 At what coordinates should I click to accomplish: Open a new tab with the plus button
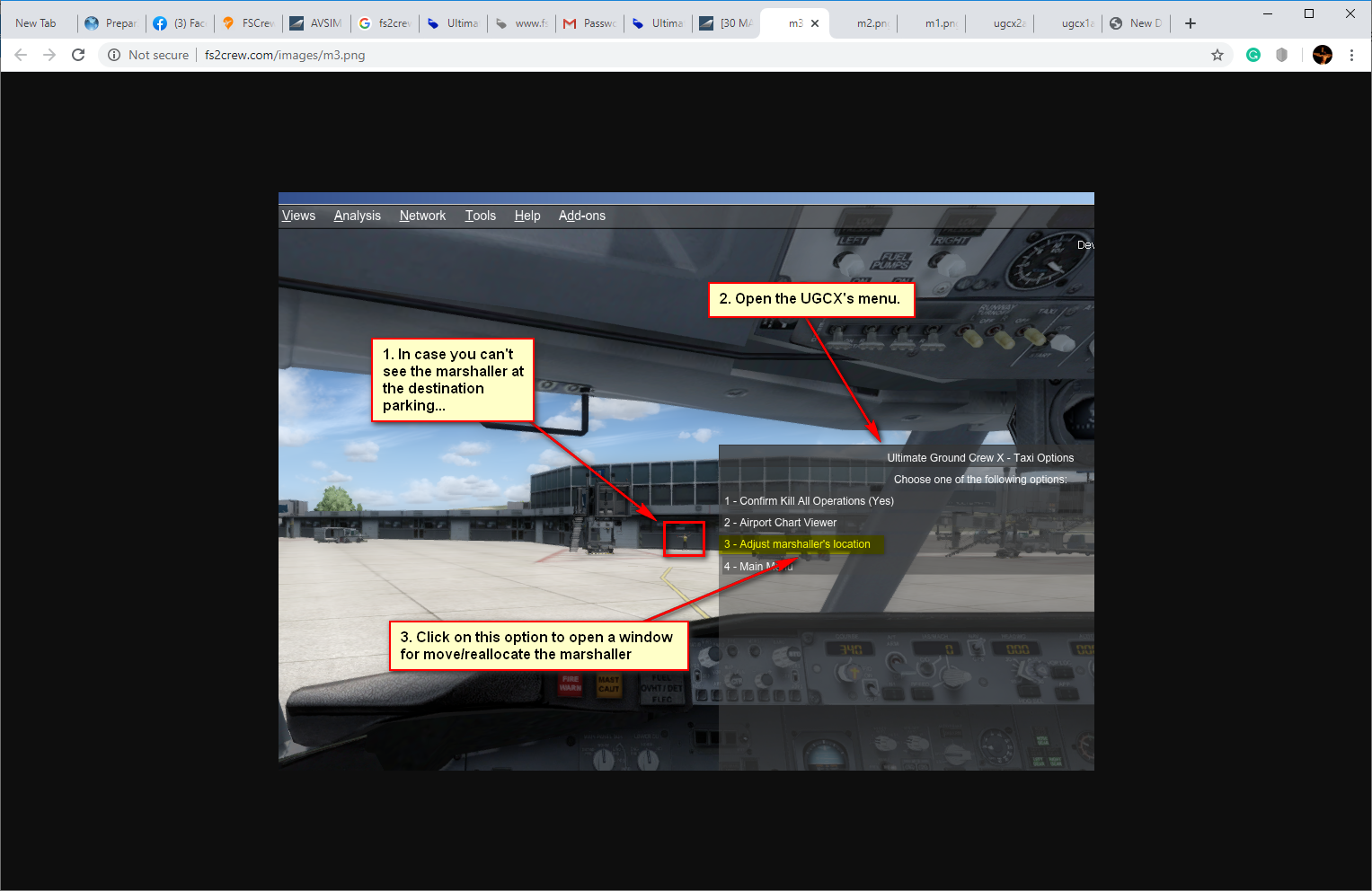tap(1191, 23)
